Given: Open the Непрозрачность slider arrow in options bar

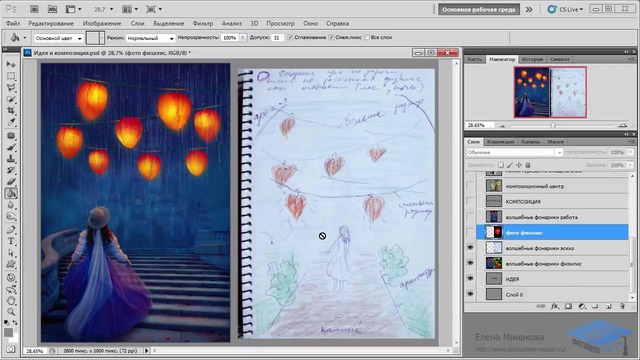Looking at the screenshot, I should (x=243, y=38).
